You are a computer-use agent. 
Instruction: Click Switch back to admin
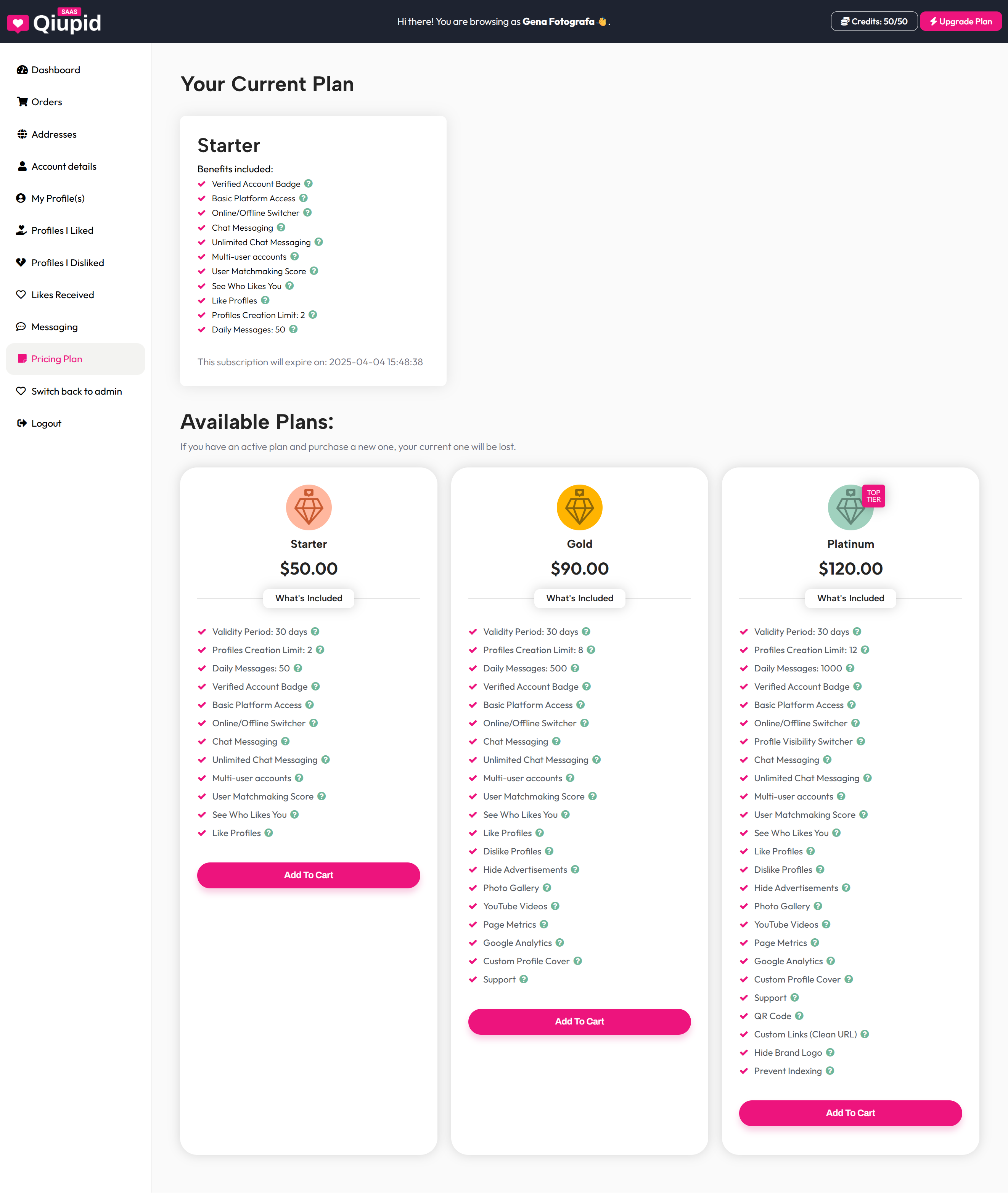click(x=76, y=391)
